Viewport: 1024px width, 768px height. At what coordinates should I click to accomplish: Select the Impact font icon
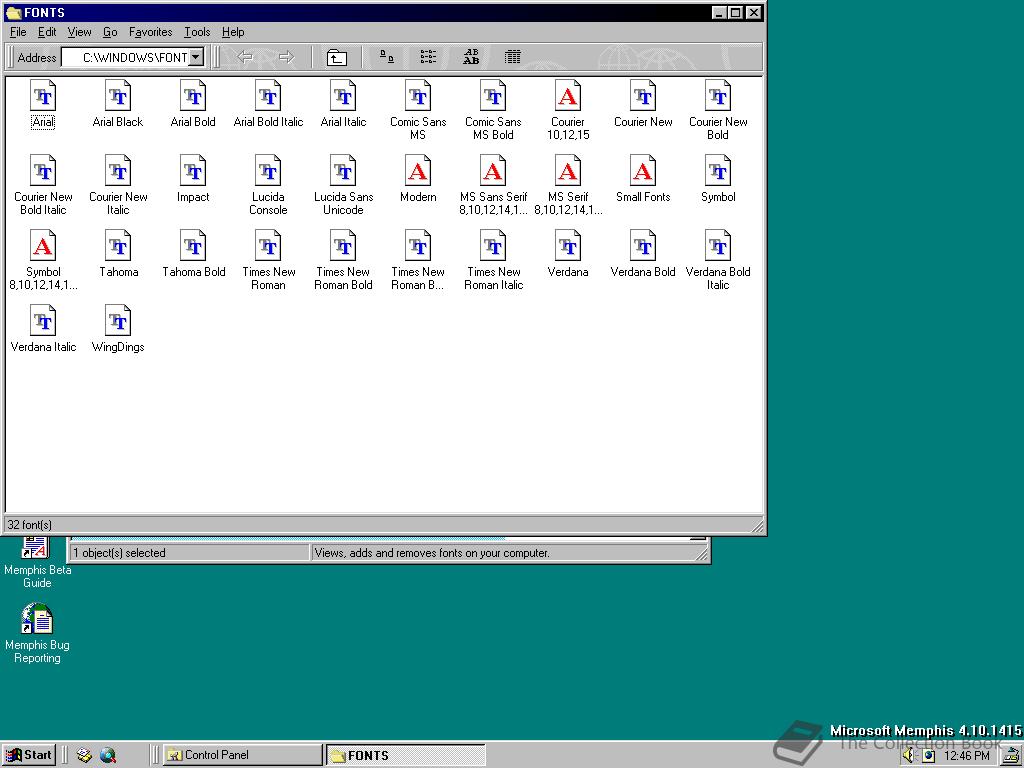click(193, 171)
